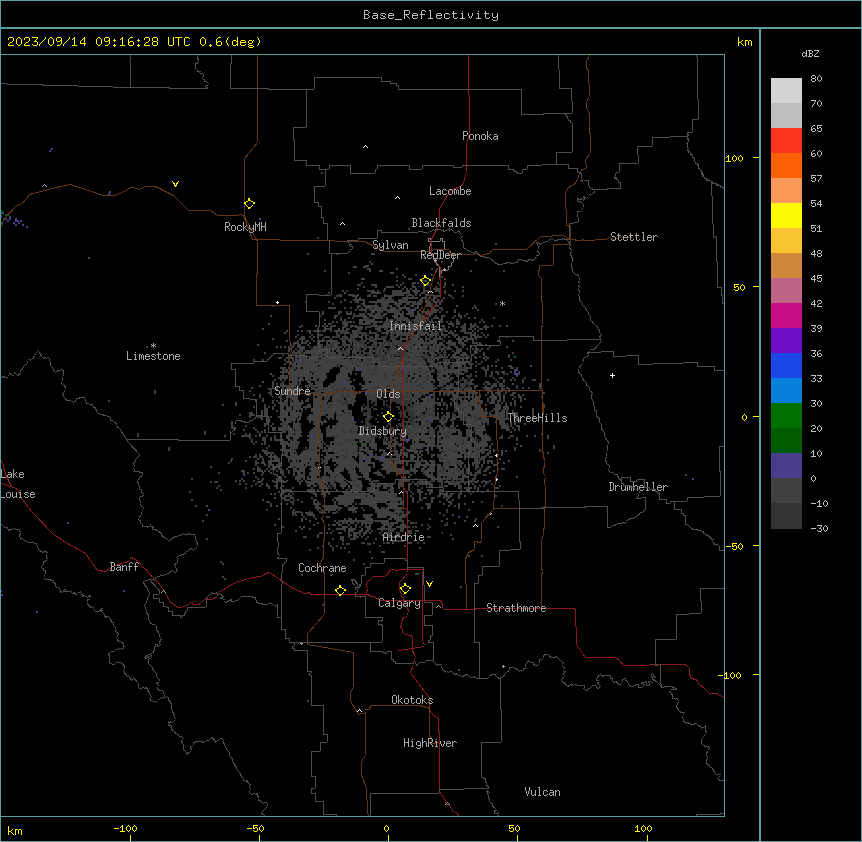
Task: Click the Stettler city label
Action: point(634,237)
